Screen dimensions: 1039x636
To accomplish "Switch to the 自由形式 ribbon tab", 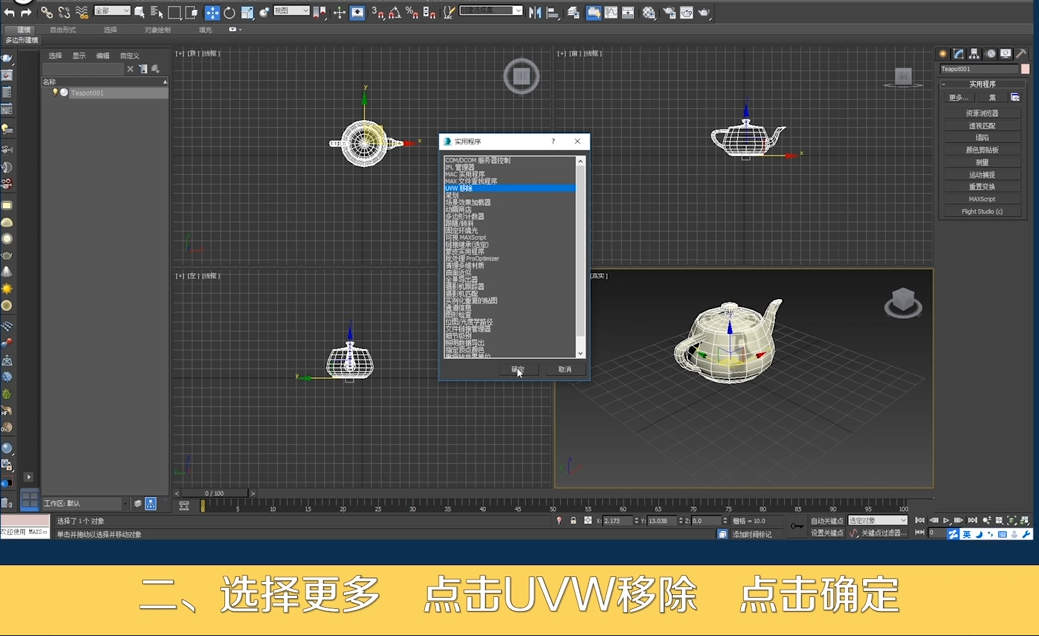I will [63, 30].
